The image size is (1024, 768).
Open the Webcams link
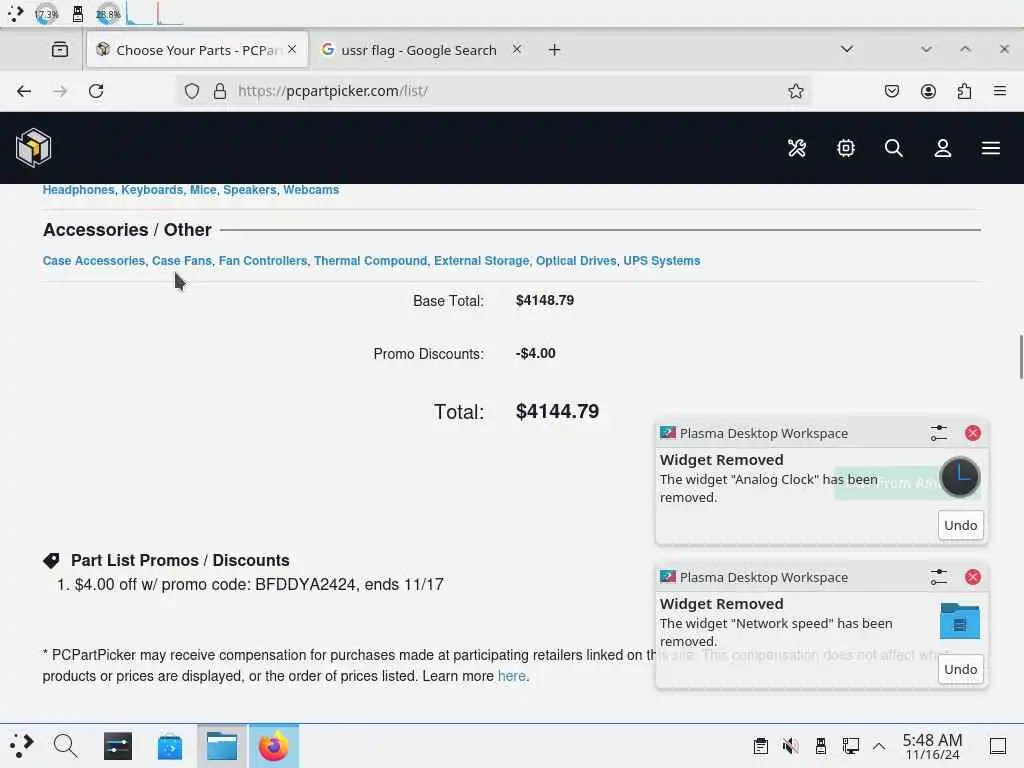click(311, 189)
